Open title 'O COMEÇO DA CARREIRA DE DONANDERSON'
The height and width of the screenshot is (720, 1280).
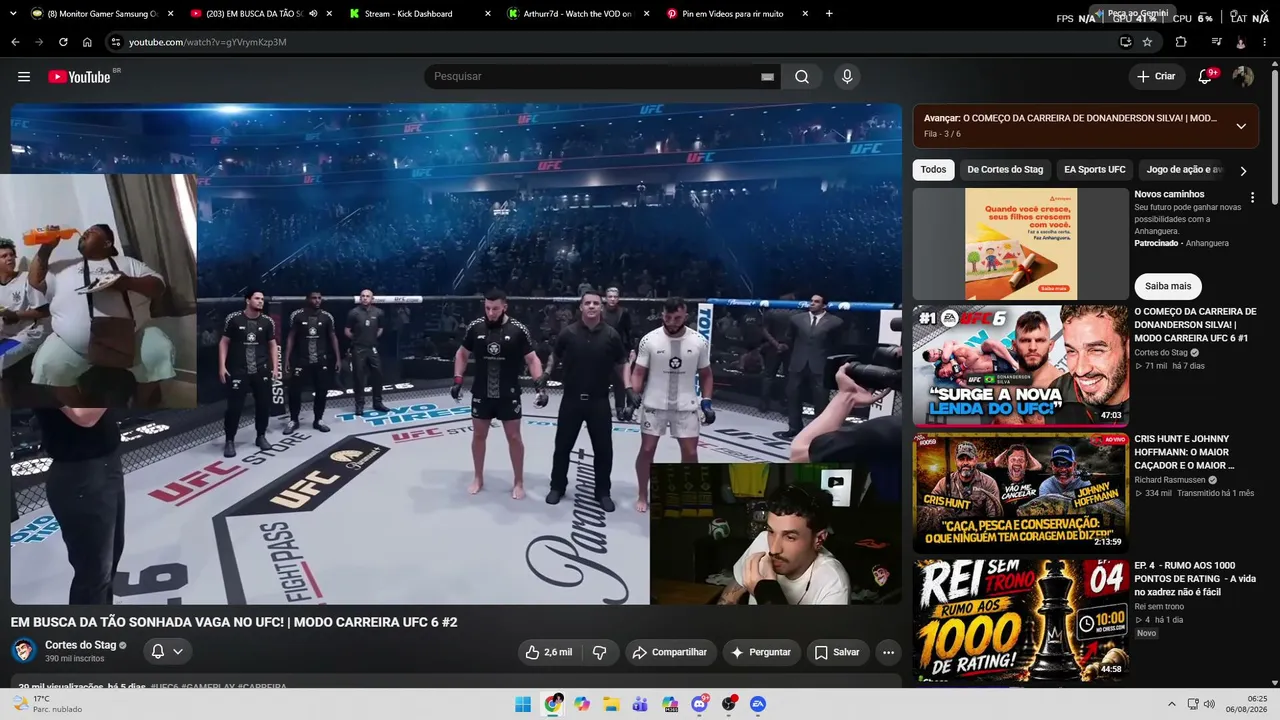click(1195, 324)
